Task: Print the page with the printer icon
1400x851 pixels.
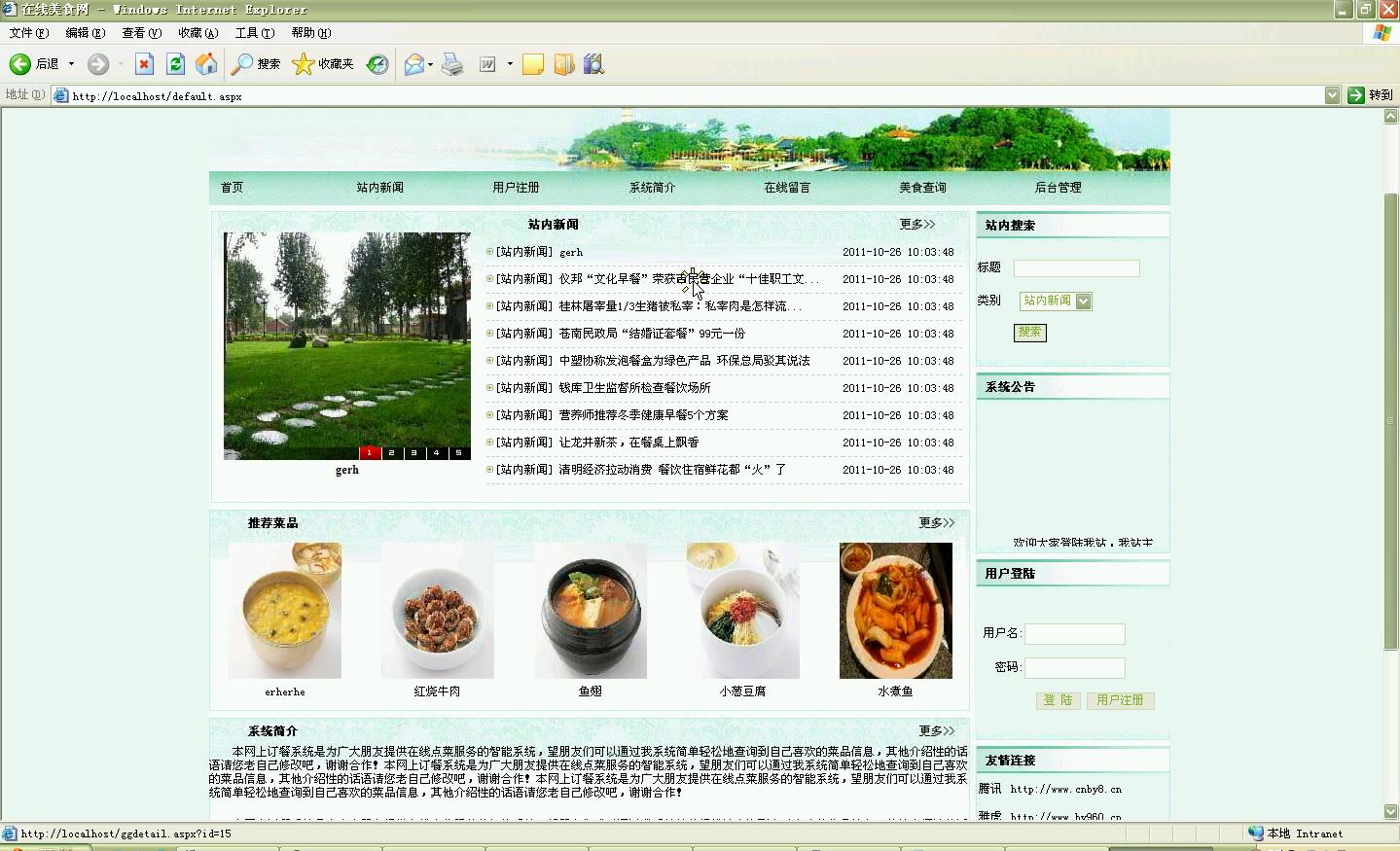Action: tap(452, 64)
